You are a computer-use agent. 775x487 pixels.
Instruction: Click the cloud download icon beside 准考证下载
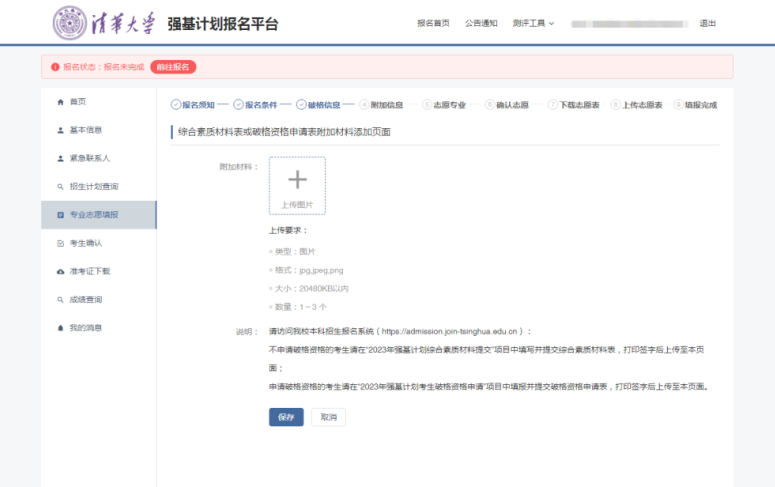coord(60,271)
